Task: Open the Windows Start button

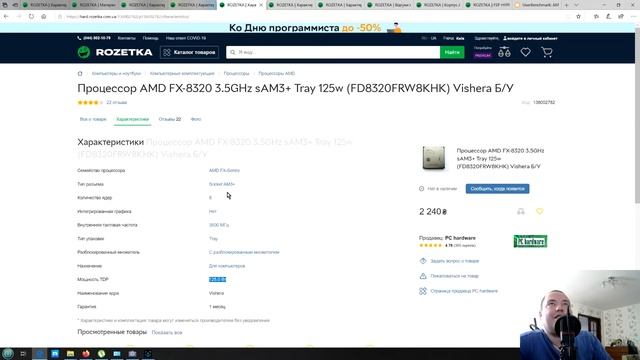Action: (8, 353)
